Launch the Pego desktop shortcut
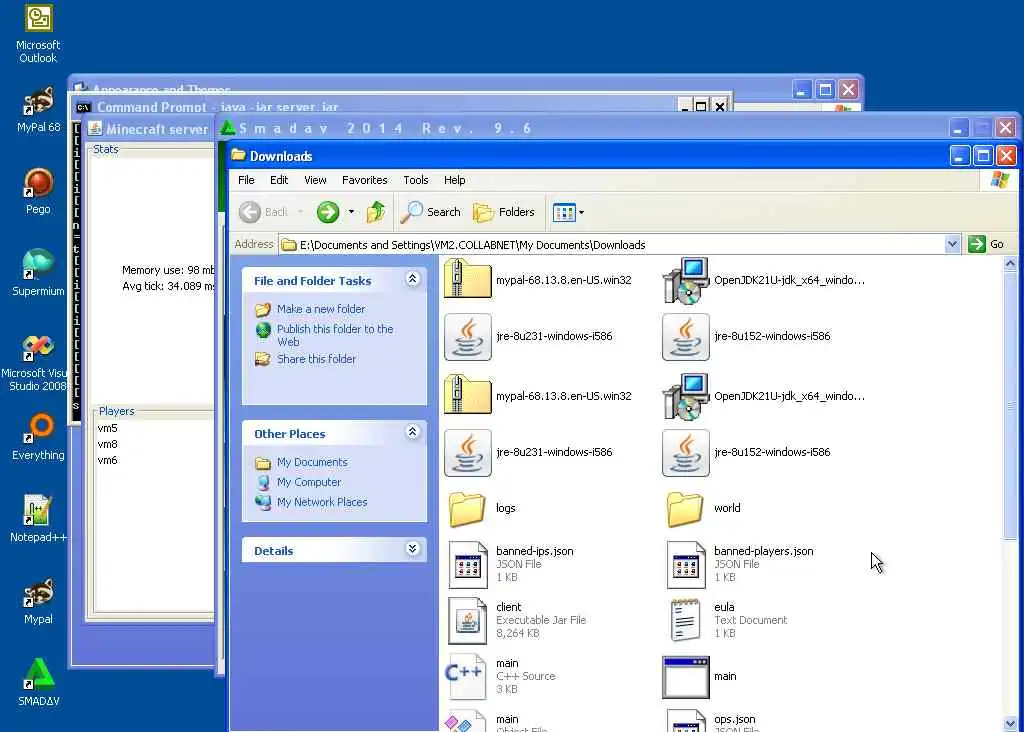Image resolution: width=1024 pixels, height=732 pixels. [x=38, y=191]
